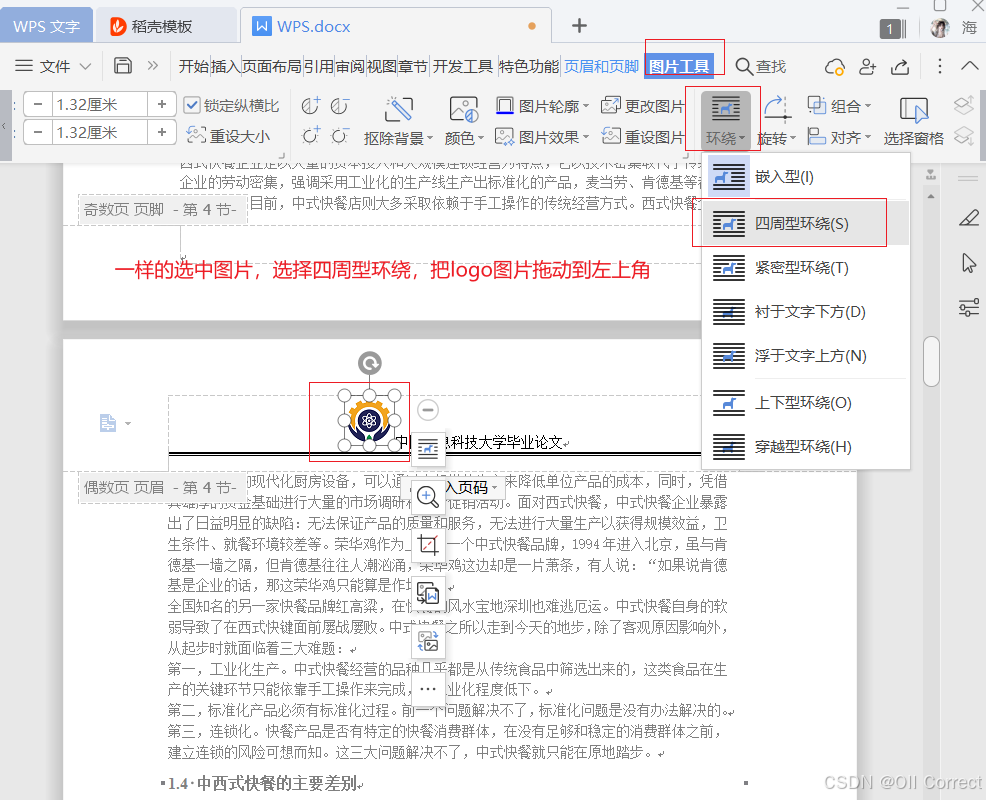This screenshot has width=986, height=800.
Task: Click the 查找 search button
Action: (x=761, y=66)
